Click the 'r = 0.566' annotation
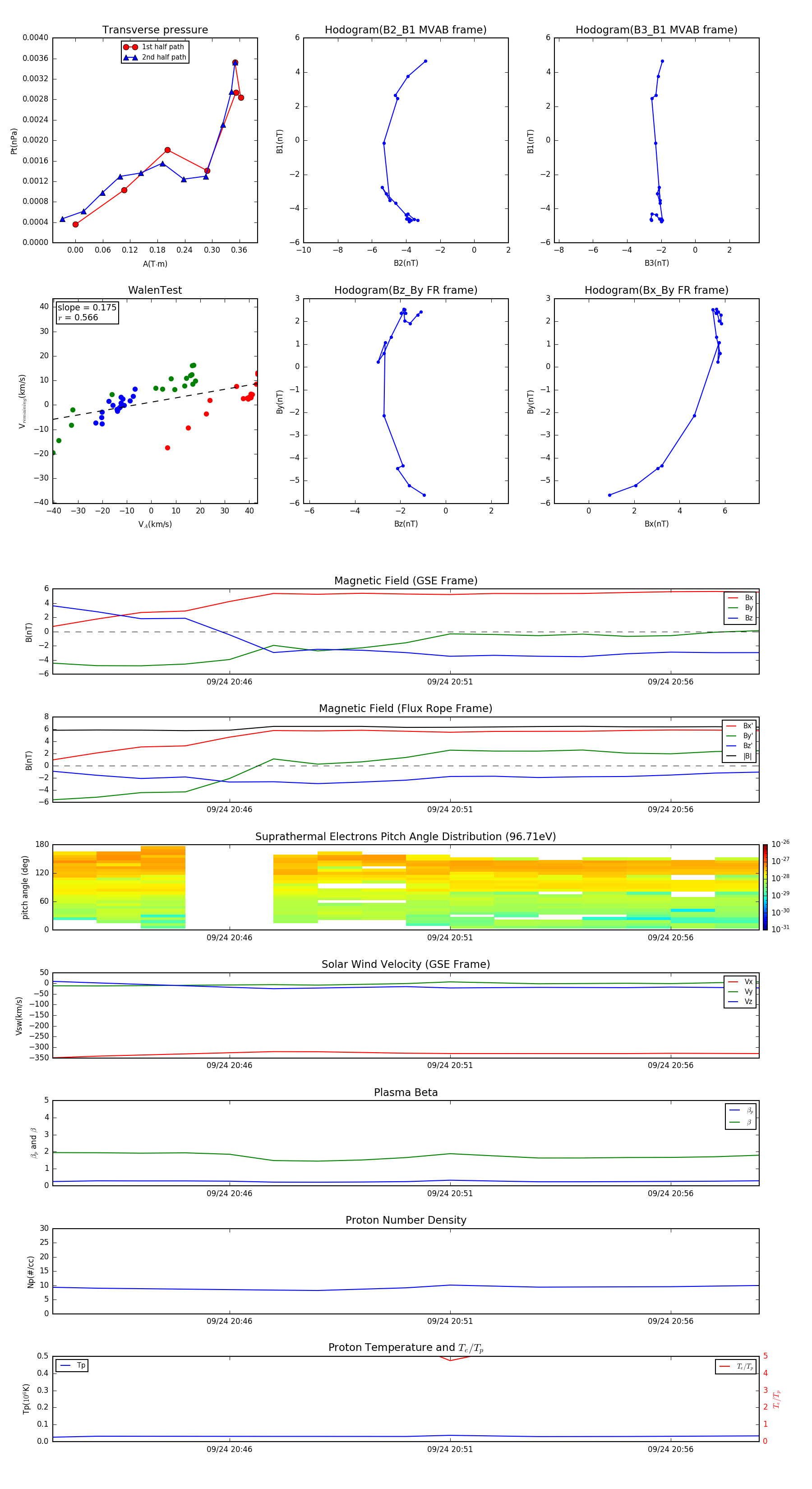 pos(78,317)
